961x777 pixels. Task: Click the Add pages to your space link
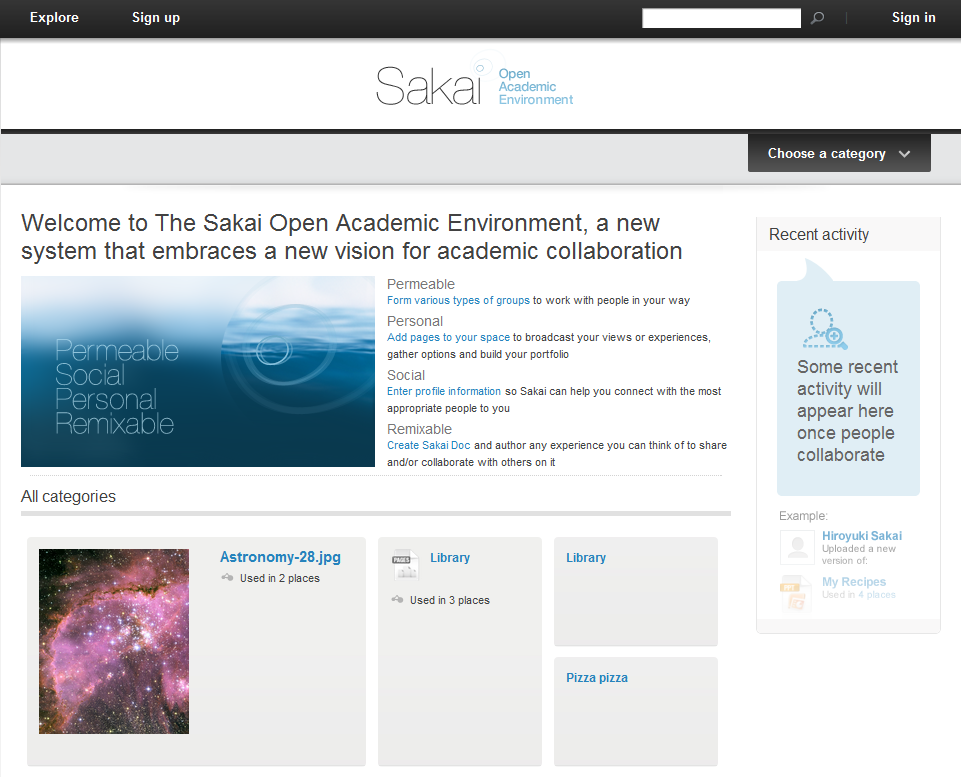click(x=448, y=338)
